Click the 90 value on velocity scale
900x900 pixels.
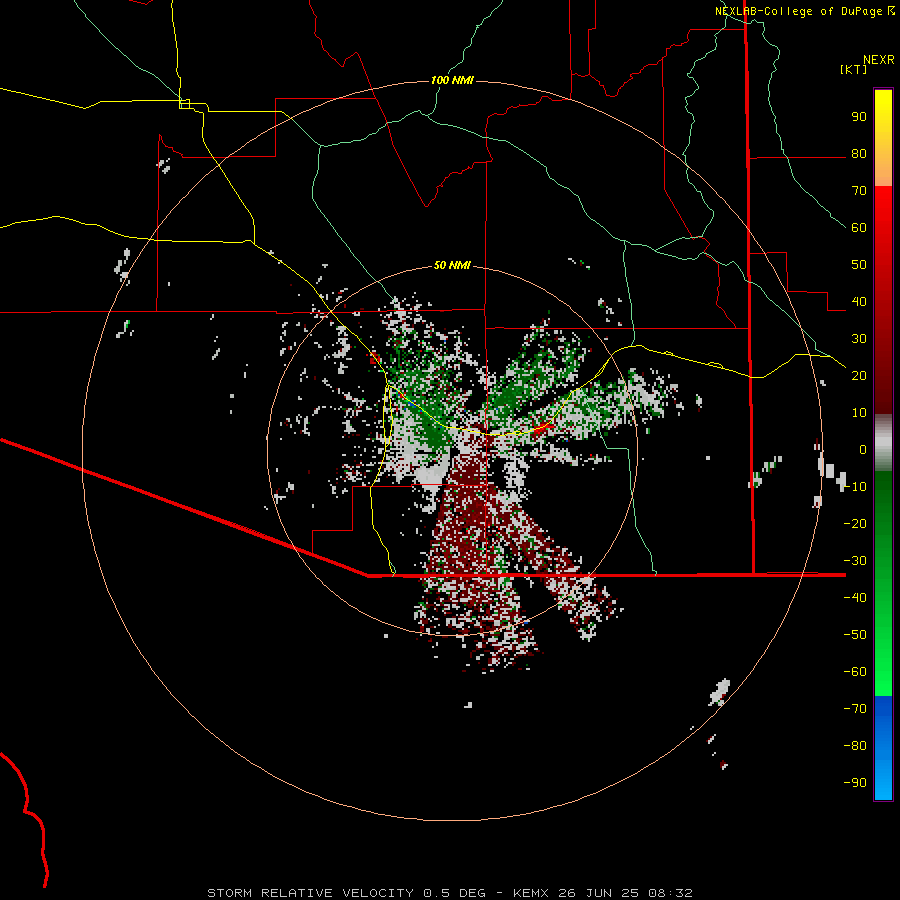(859, 117)
